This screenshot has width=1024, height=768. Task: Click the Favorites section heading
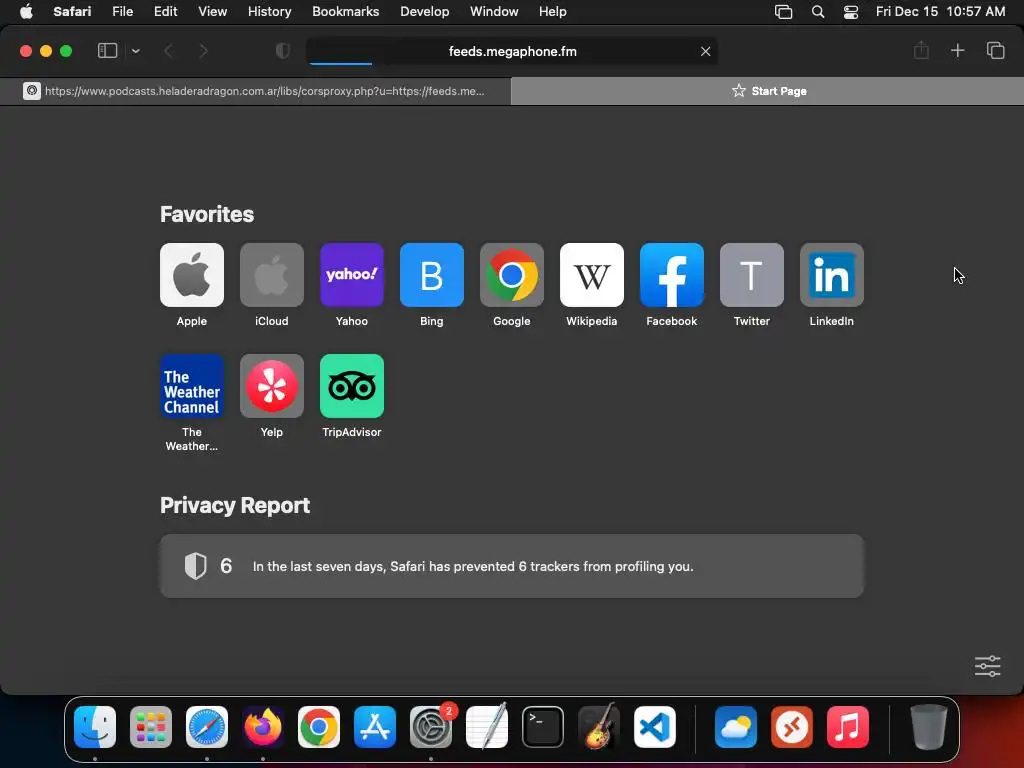[207, 214]
